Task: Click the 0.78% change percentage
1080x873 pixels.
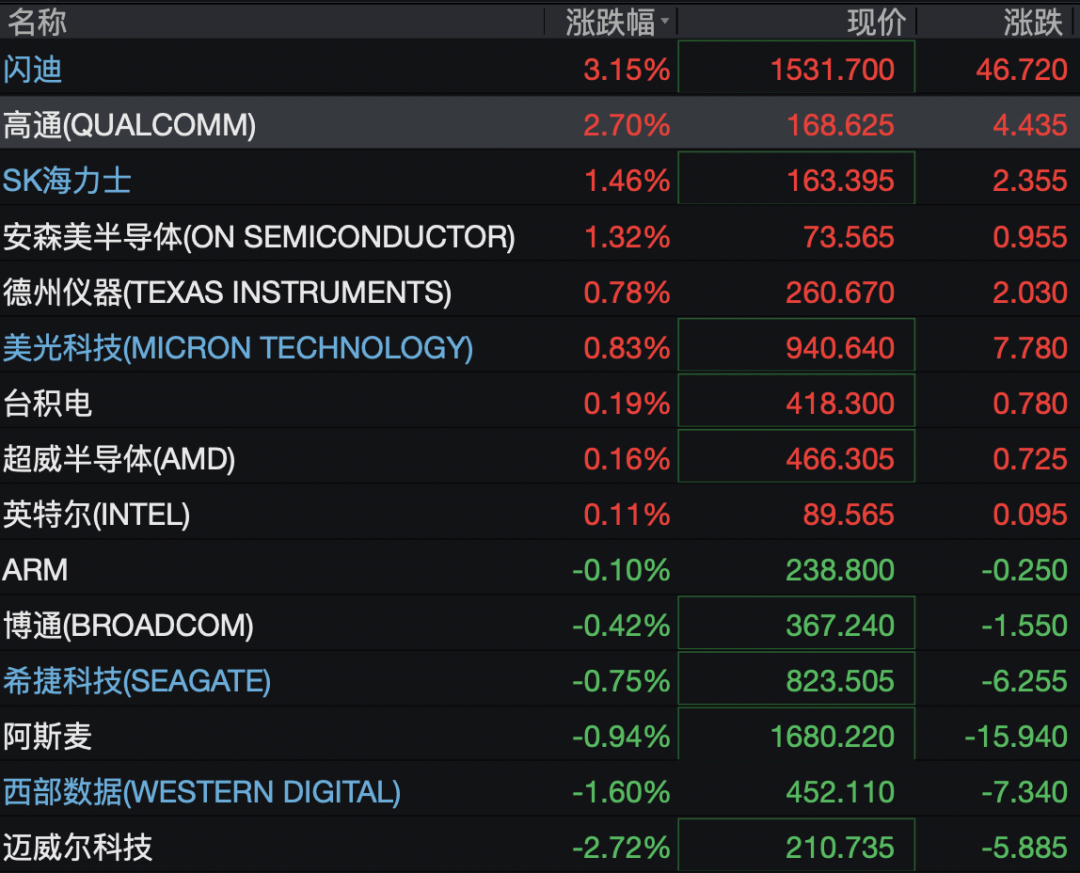Action: (627, 292)
